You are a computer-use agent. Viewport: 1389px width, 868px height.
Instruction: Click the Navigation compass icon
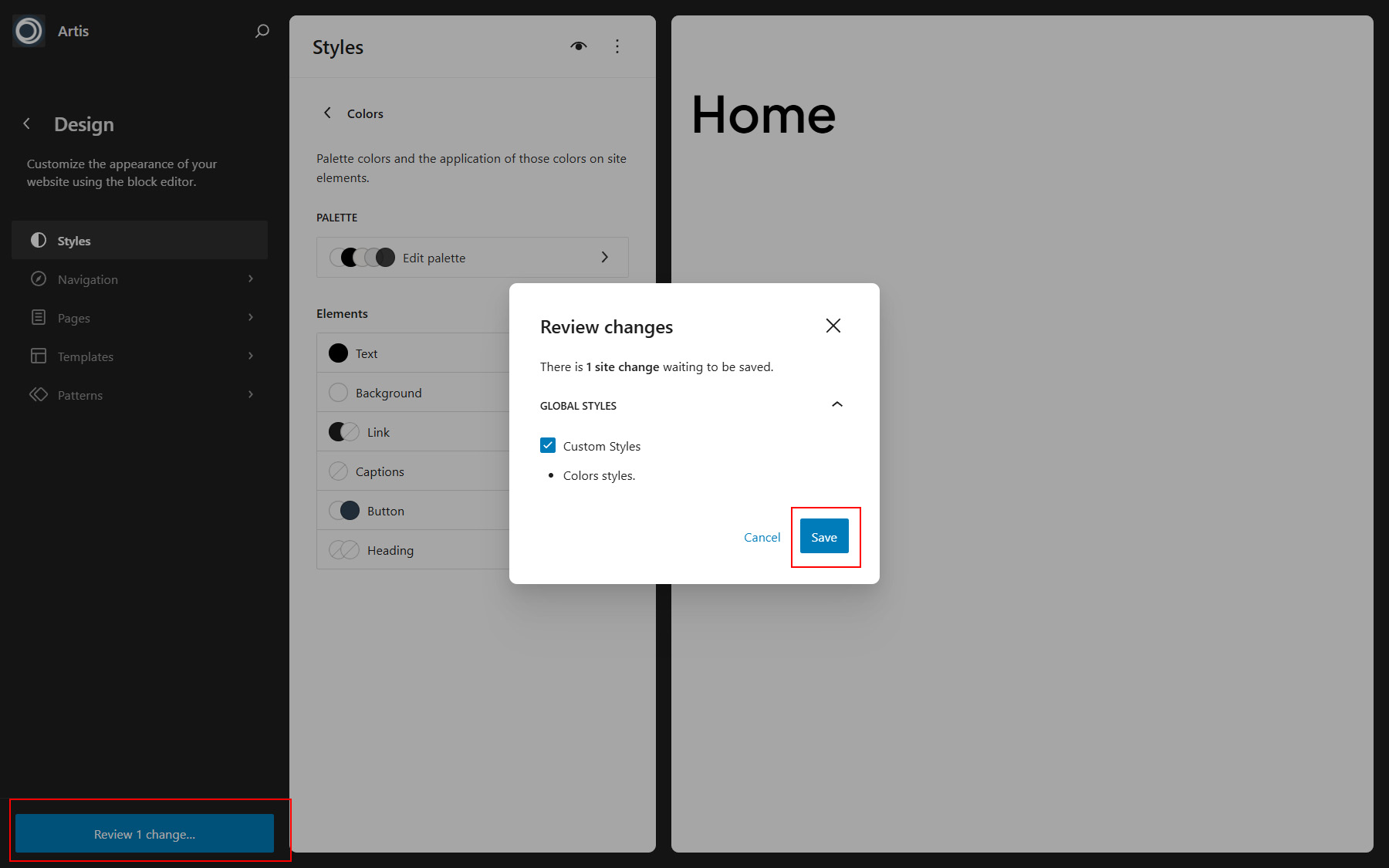[38, 279]
